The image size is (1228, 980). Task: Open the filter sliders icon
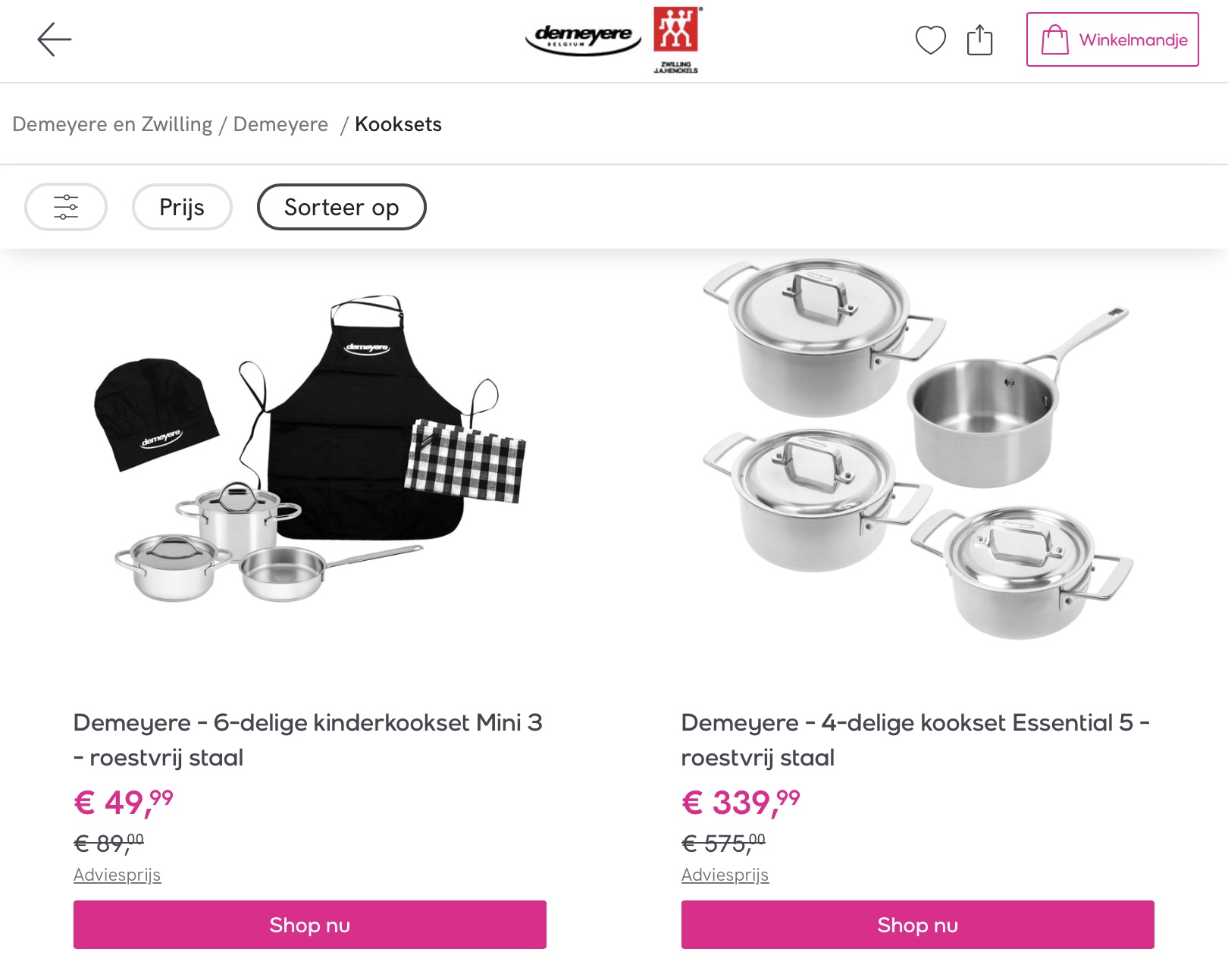(66, 207)
